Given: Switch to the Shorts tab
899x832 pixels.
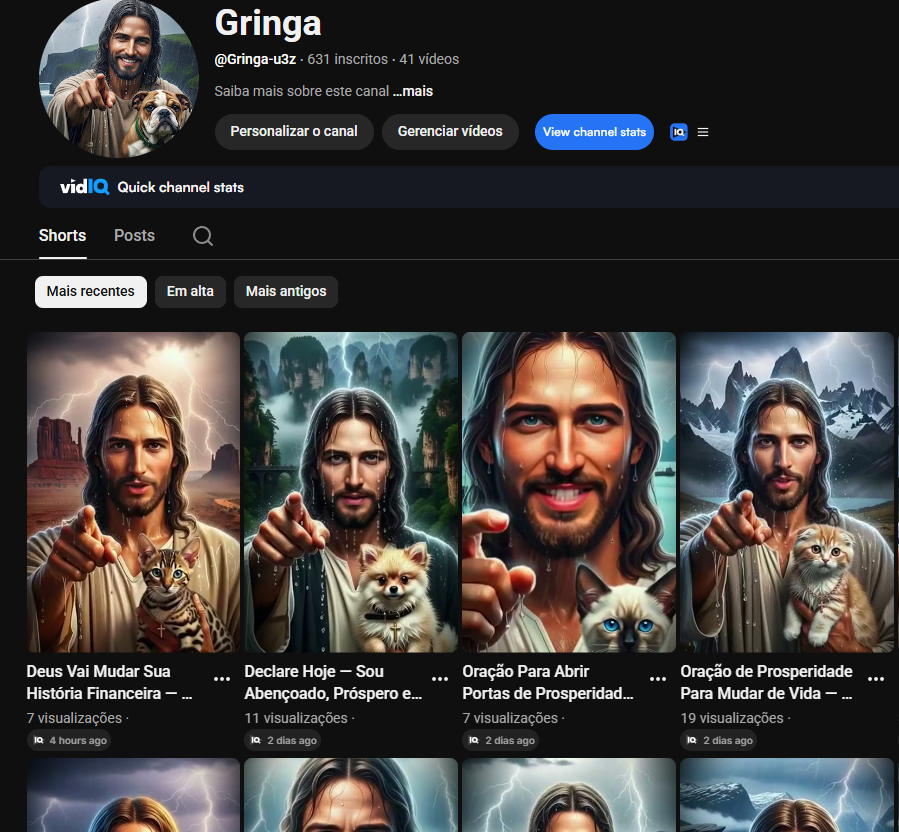Looking at the screenshot, I should [x=62, y=236].
